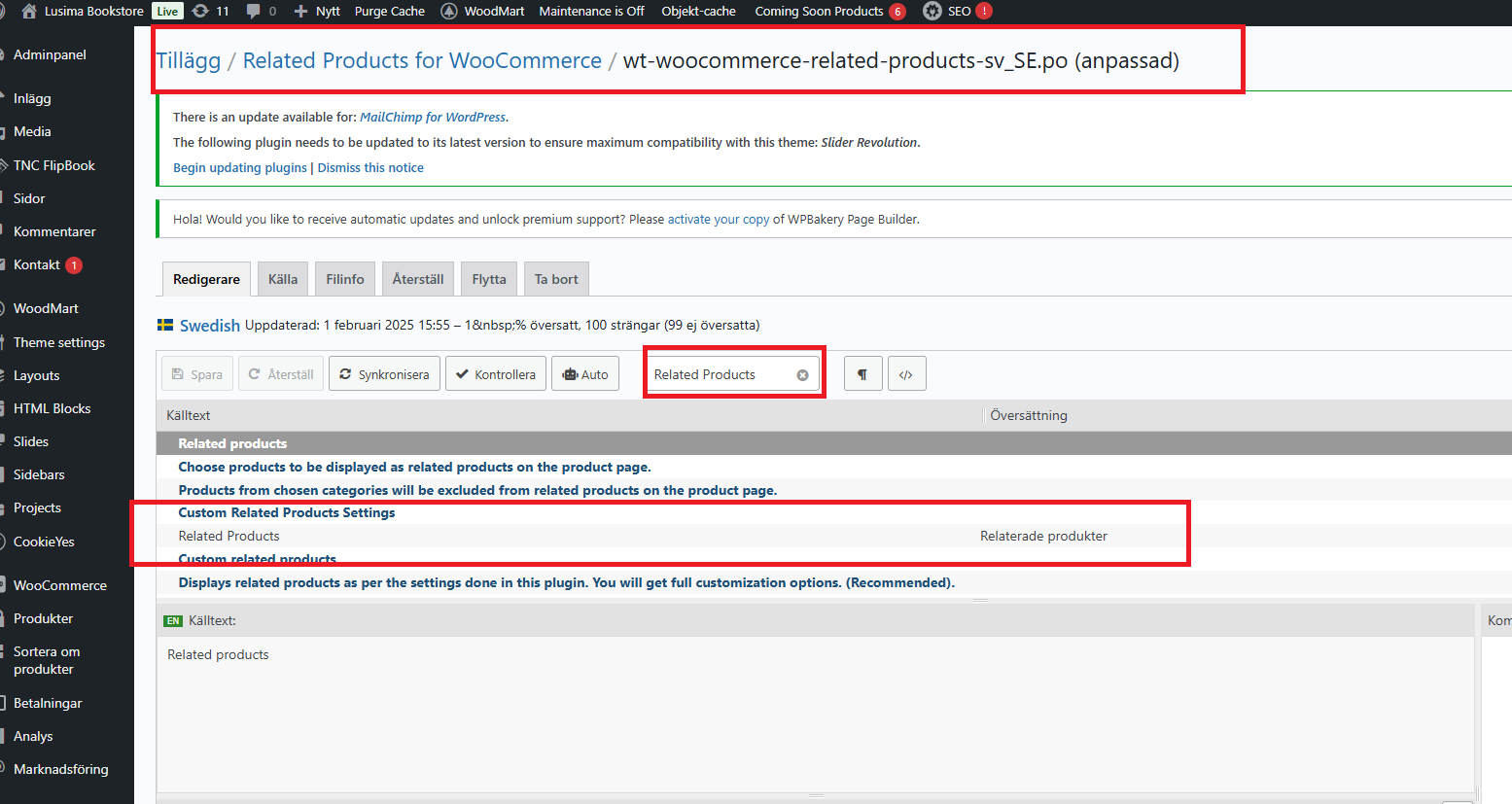The image size is (1512, 804).
Task: Click Dismiss this notice link
Action: coord(370,167)
